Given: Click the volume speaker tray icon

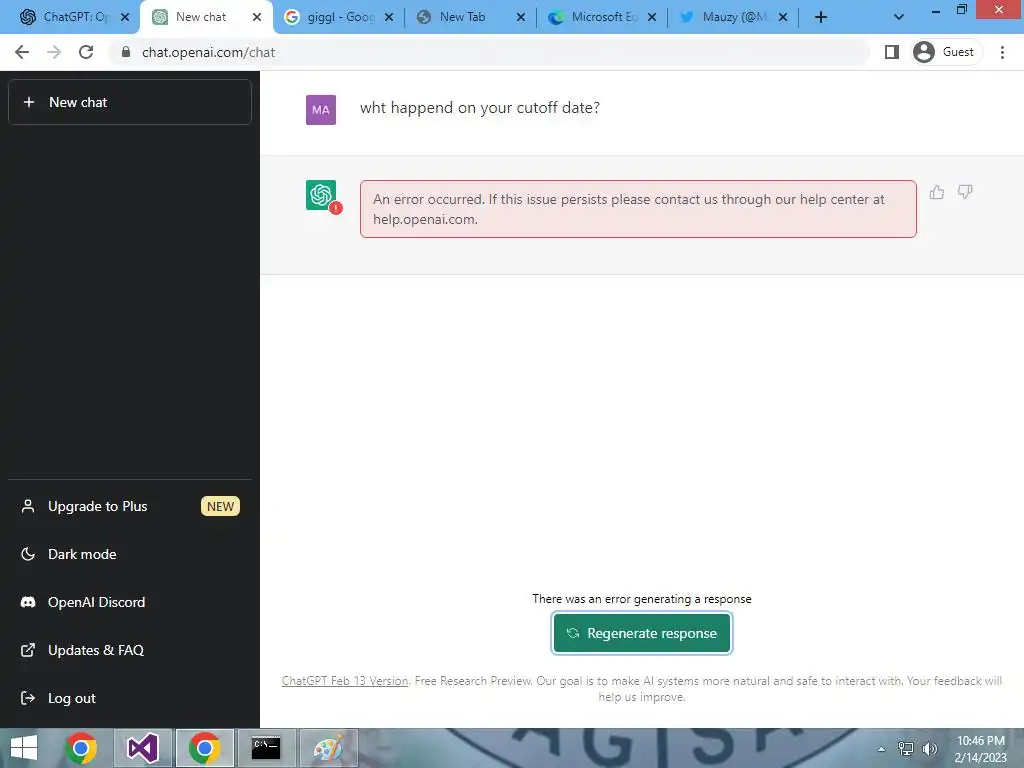Looking at the screenshot, I should 929,748.
